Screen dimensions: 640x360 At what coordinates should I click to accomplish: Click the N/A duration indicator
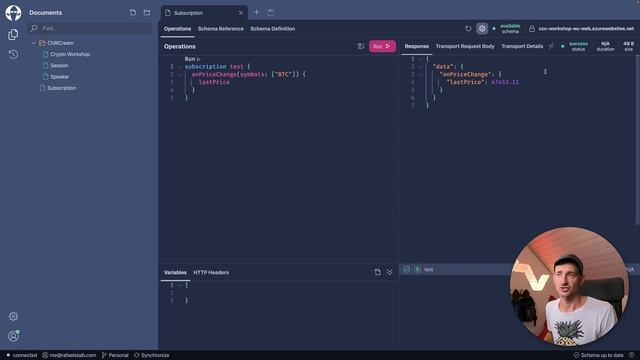point(605,46)
